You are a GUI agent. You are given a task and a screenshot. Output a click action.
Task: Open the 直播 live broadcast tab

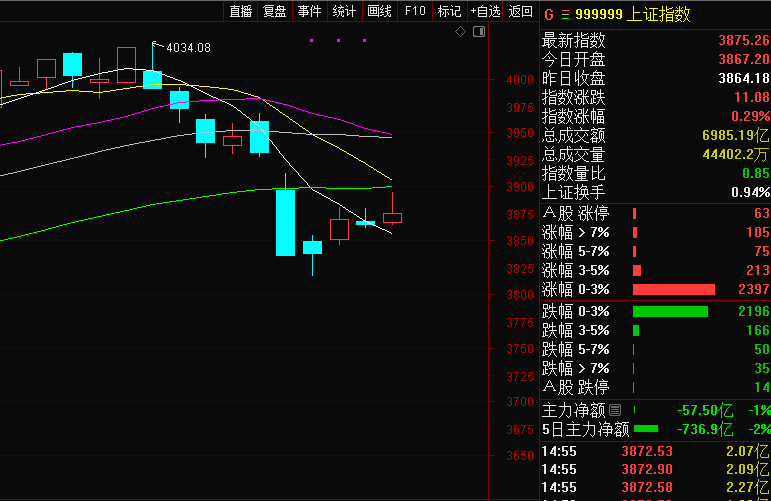coord(240,11)
